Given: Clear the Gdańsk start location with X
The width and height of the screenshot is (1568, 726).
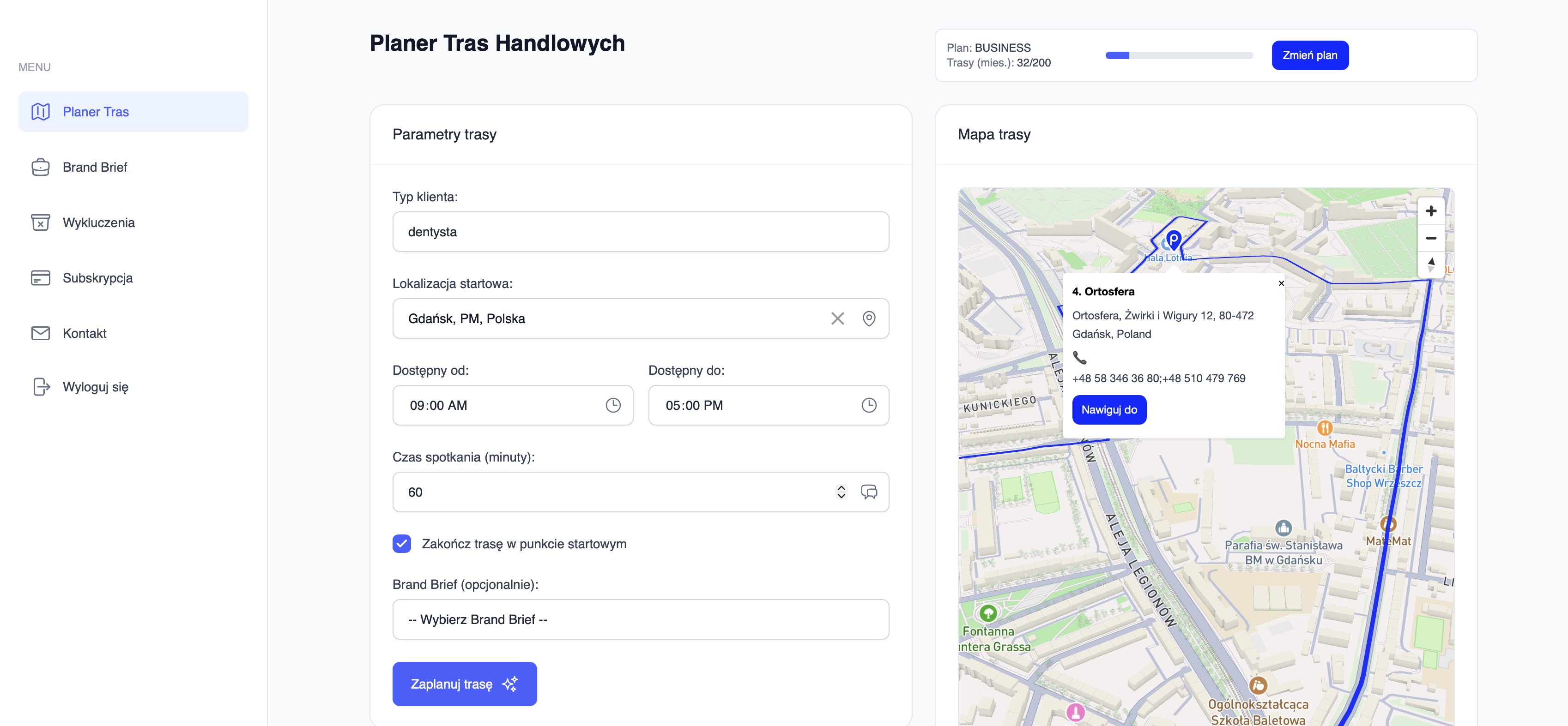Looking at the screenshot, I should (837, 318).
